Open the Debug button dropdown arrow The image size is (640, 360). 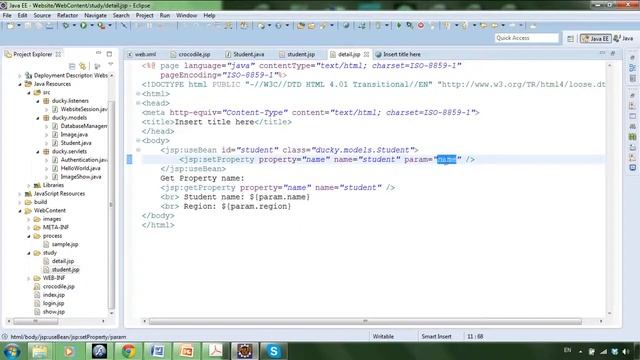[74, 26]
